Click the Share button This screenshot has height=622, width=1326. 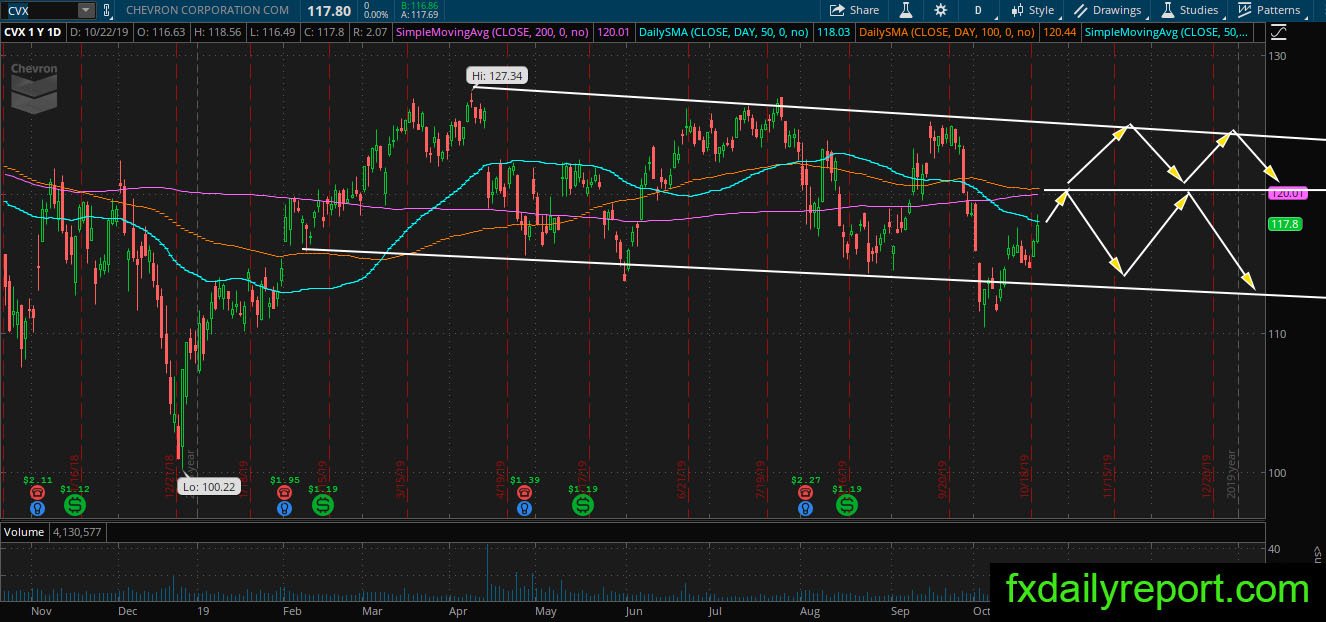click(x=854, y=10)
